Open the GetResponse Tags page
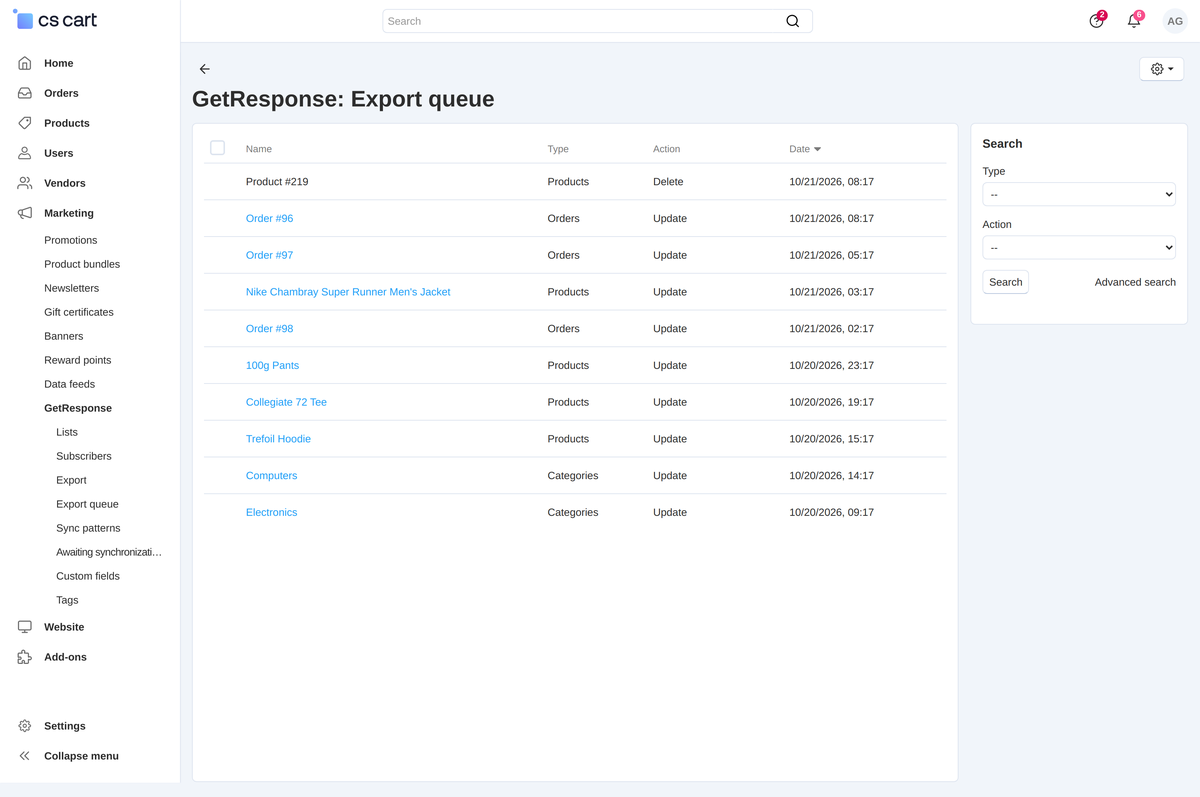 tap(67, 600)
